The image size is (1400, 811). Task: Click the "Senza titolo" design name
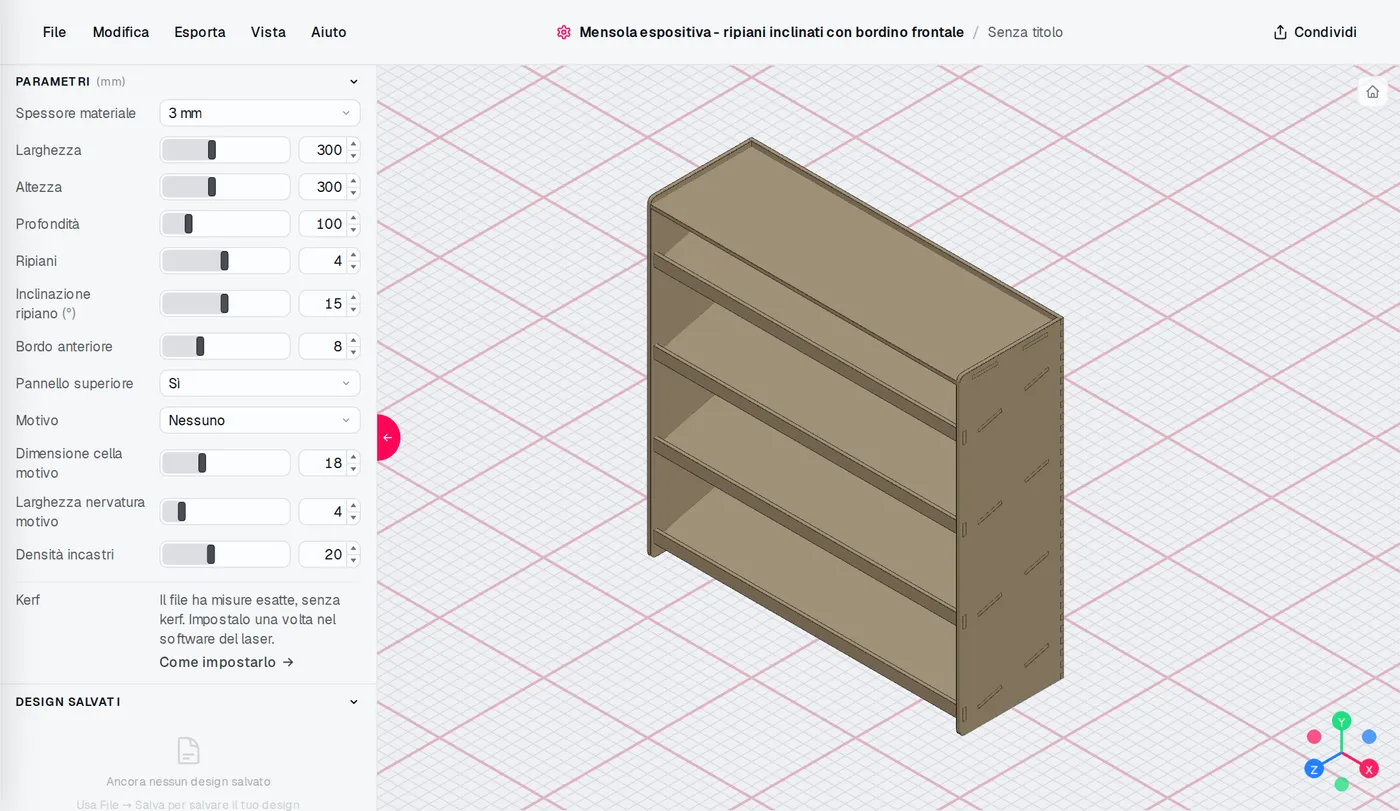pos(1025,32)
